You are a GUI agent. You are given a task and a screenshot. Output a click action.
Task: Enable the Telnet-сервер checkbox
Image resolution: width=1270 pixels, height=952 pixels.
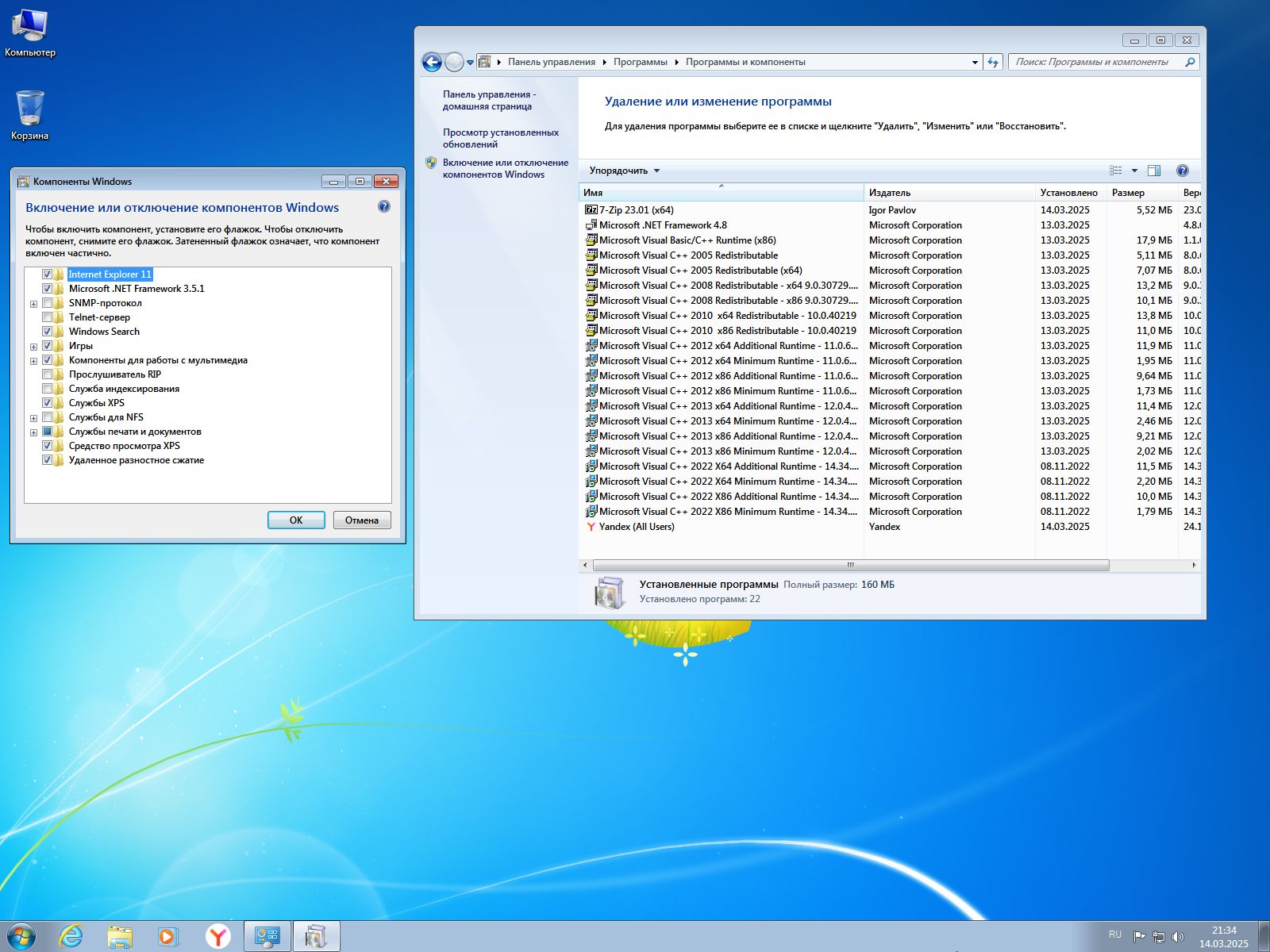click(x=47, y=317)
